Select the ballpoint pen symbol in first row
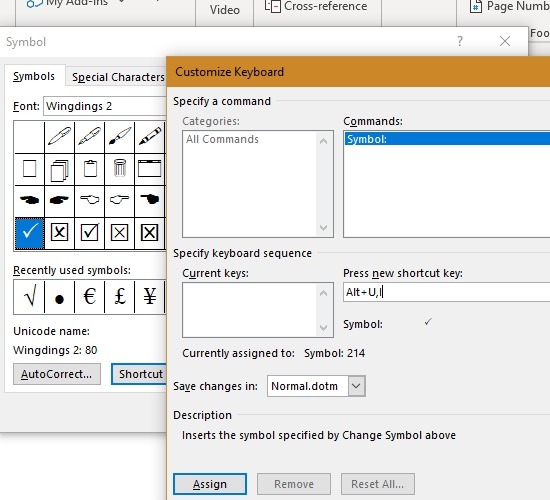Viewport: 550px width, 500px height. coord(59,136)
